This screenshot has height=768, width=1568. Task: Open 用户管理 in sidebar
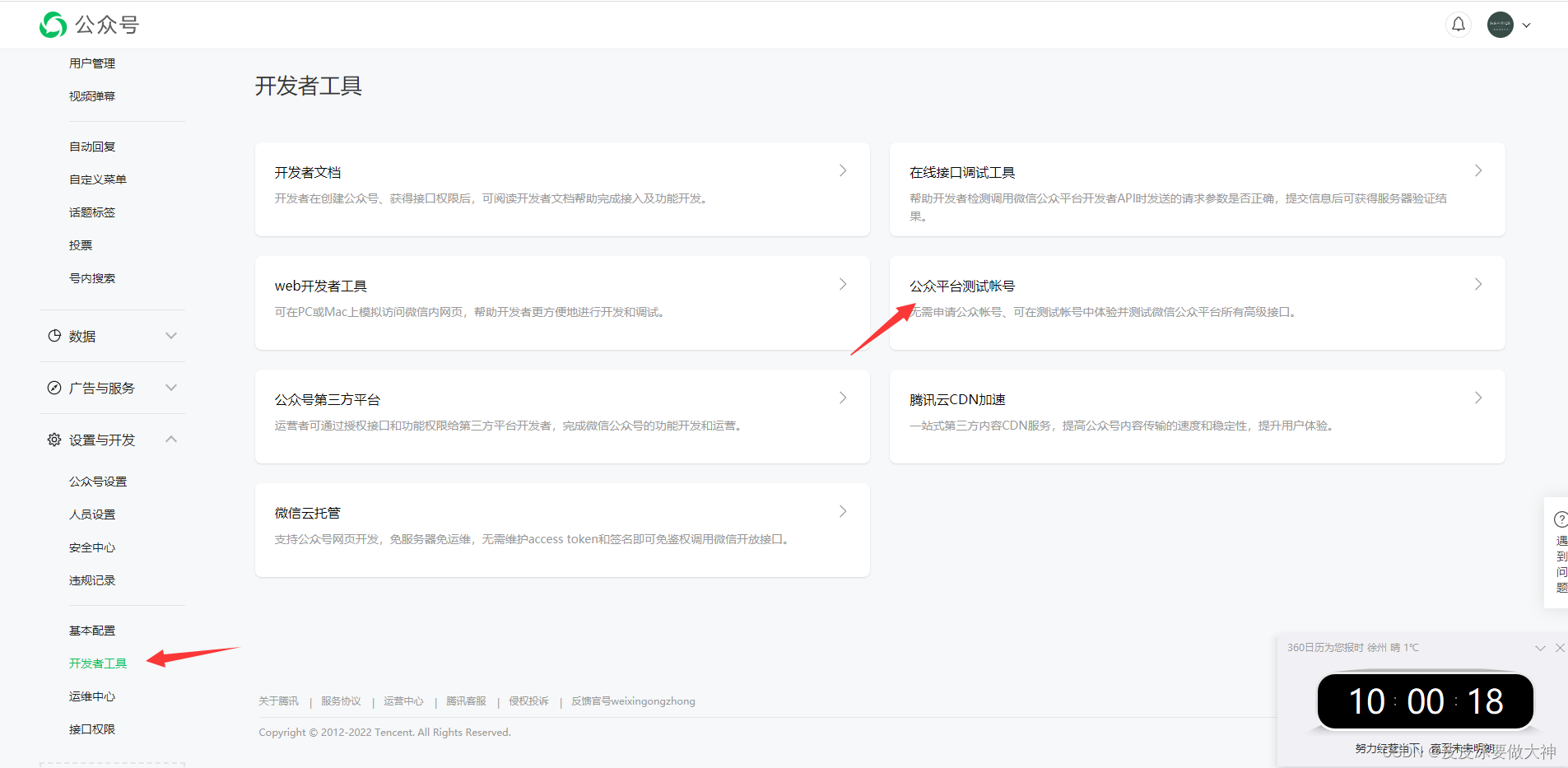(92, 63)
